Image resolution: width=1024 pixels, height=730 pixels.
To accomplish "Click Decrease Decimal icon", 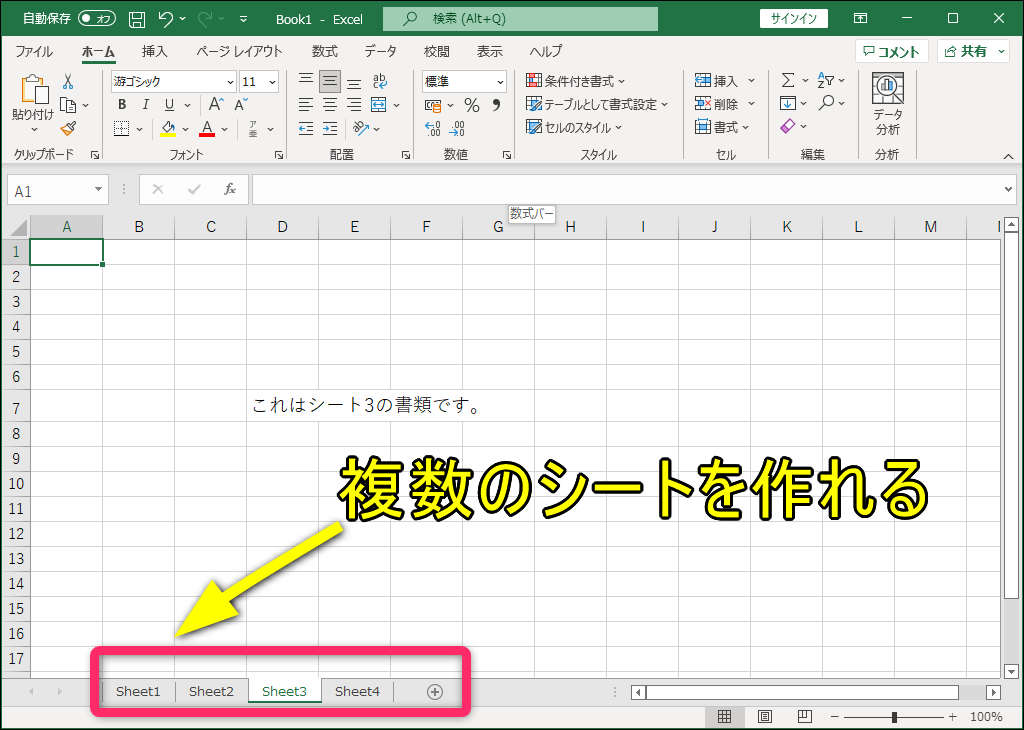I will (457, 129).
